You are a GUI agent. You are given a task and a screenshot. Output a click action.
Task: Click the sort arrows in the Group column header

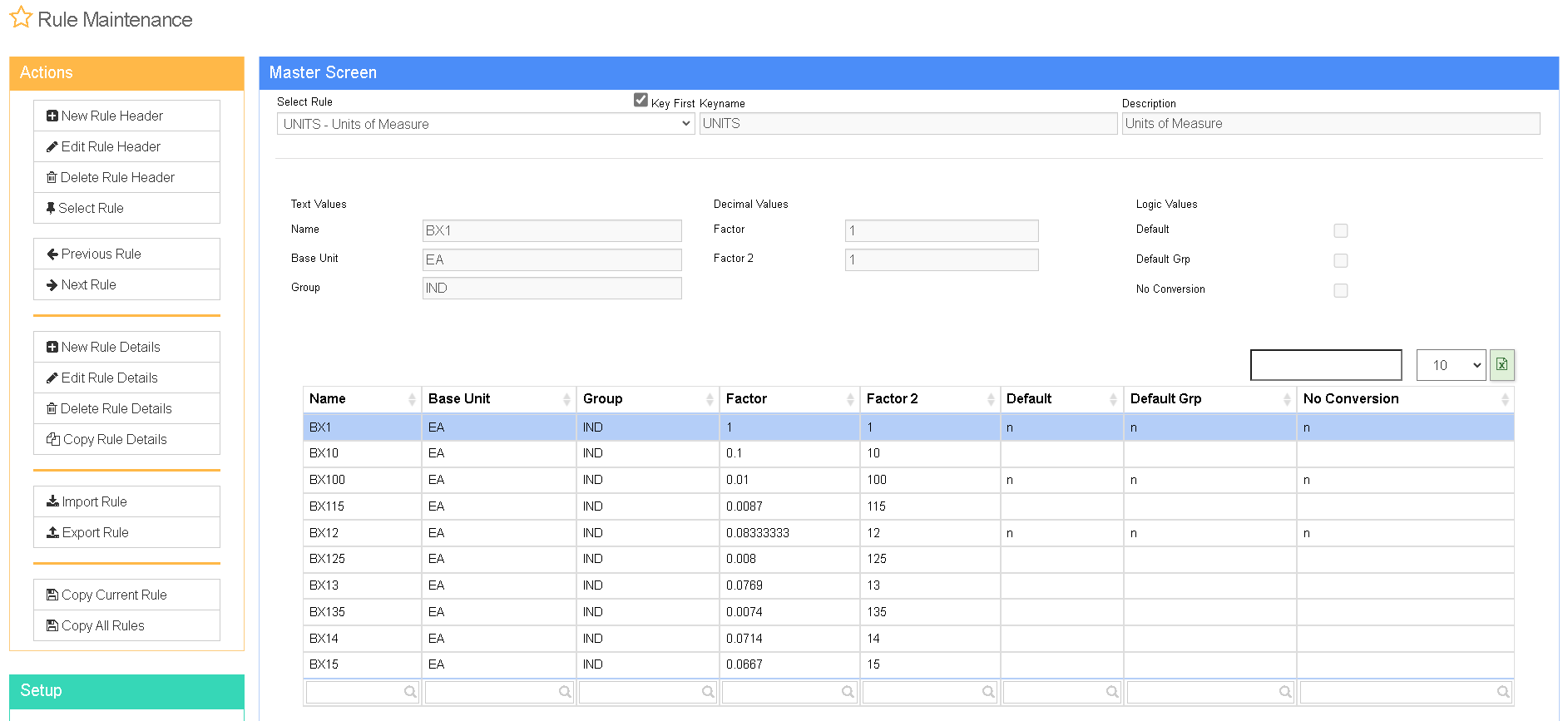tap(710, 399)
